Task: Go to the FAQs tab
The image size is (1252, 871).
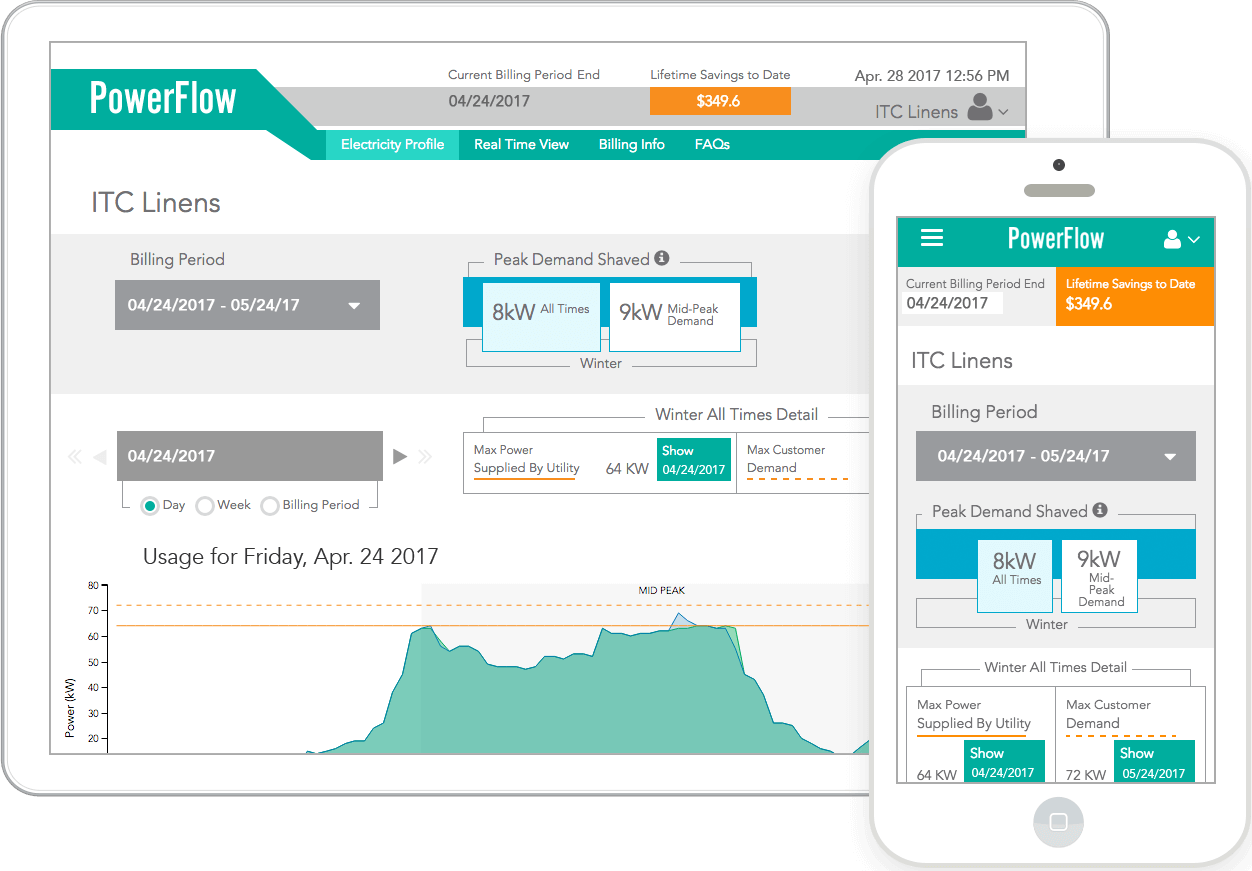Action: click(x=712, y=145)
